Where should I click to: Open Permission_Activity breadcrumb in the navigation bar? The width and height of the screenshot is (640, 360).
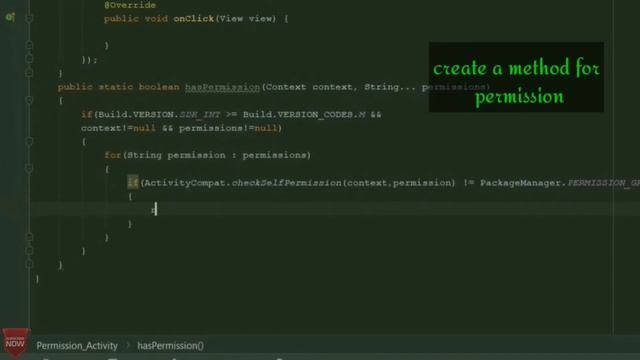pos(77,346)
